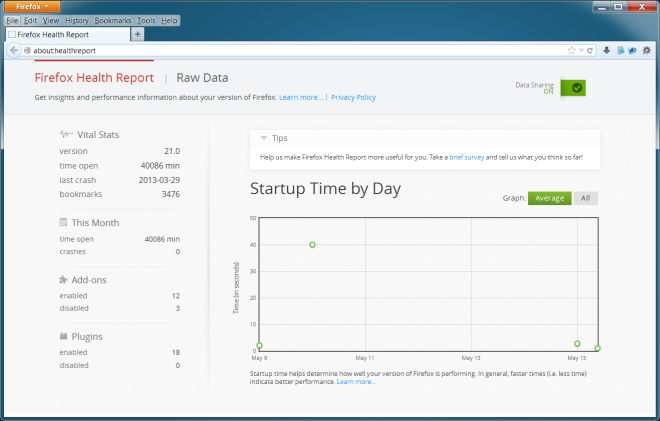
Task: Click Plugins enabled count 18
Action: coord(176,352)
